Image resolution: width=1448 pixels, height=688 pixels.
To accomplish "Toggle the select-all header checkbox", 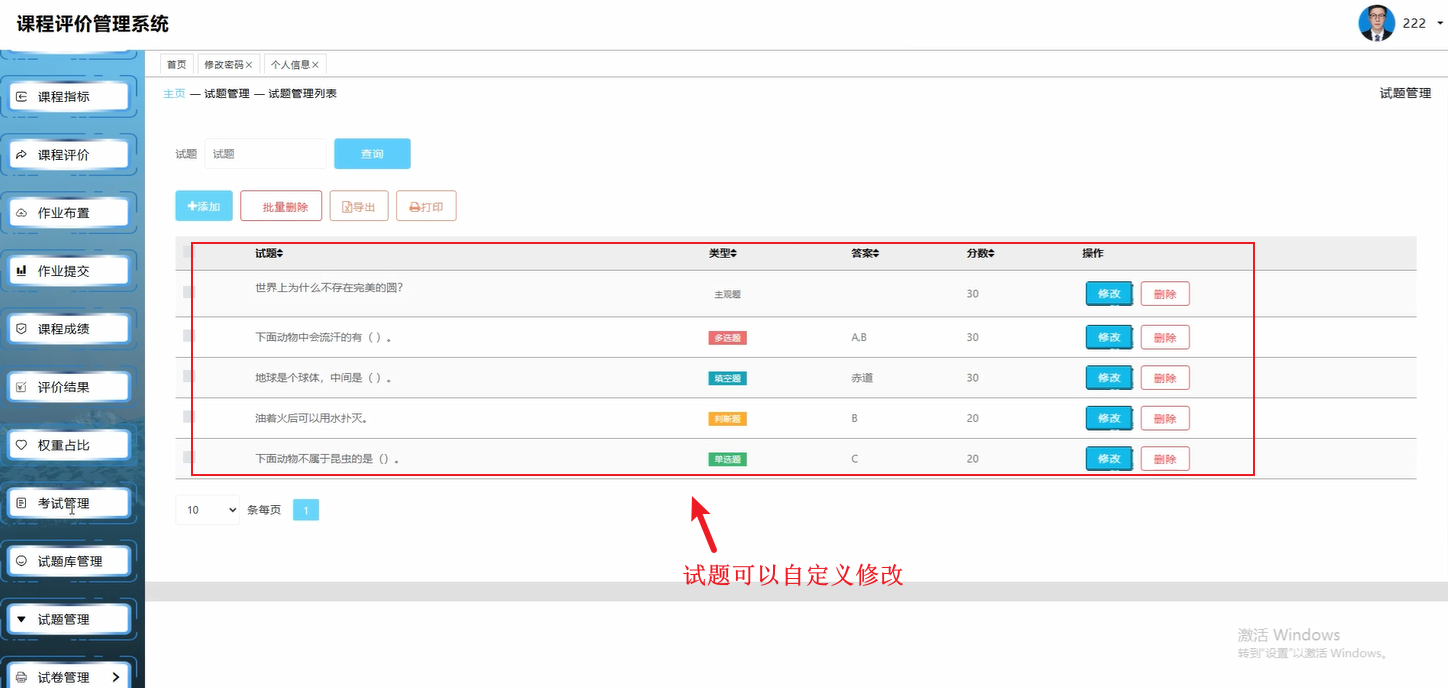I will pos(189,254).
